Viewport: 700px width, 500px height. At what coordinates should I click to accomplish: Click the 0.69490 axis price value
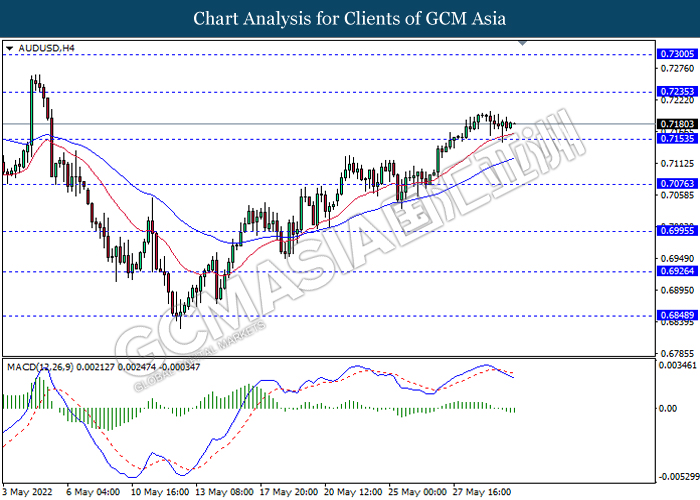[x=677, y=258]
